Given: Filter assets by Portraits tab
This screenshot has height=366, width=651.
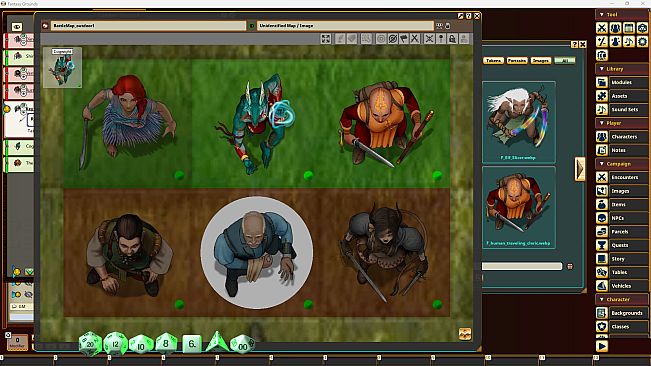Looking at the screenshot, I should (x=517, y=61).
